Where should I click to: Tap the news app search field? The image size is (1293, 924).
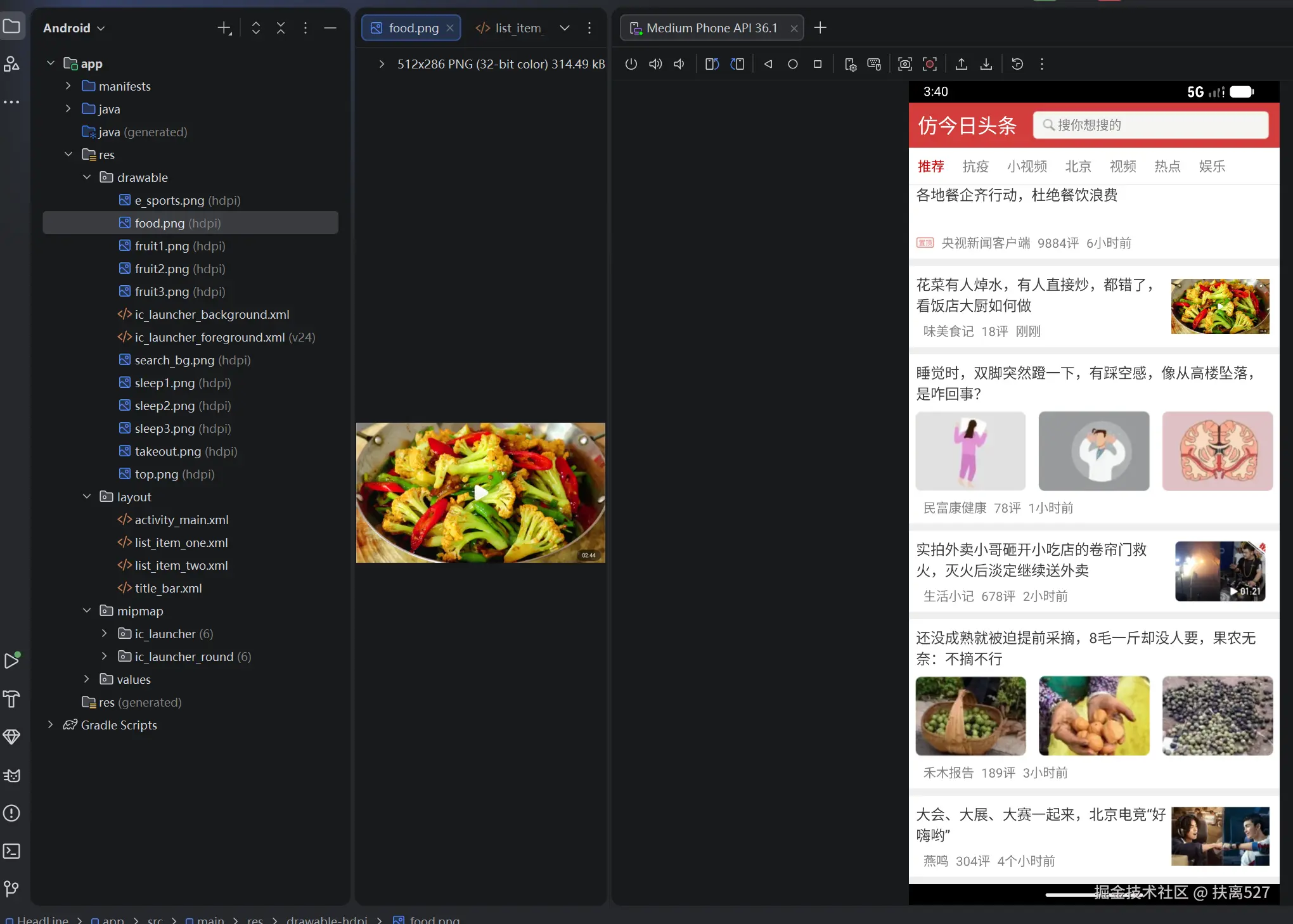[x=1150, y=125]
